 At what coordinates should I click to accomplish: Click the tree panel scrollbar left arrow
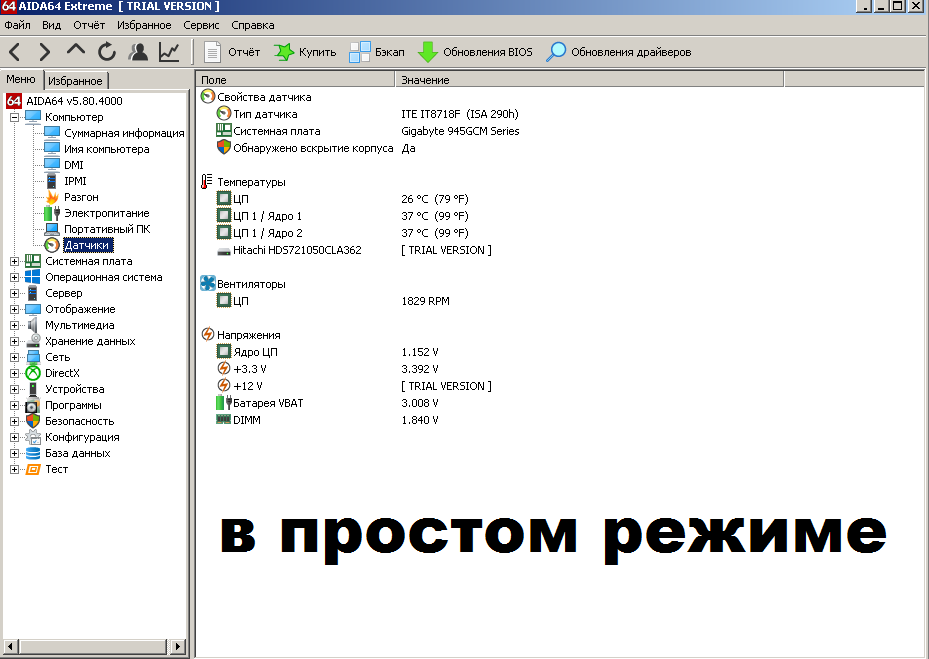[x=10, y=646]
